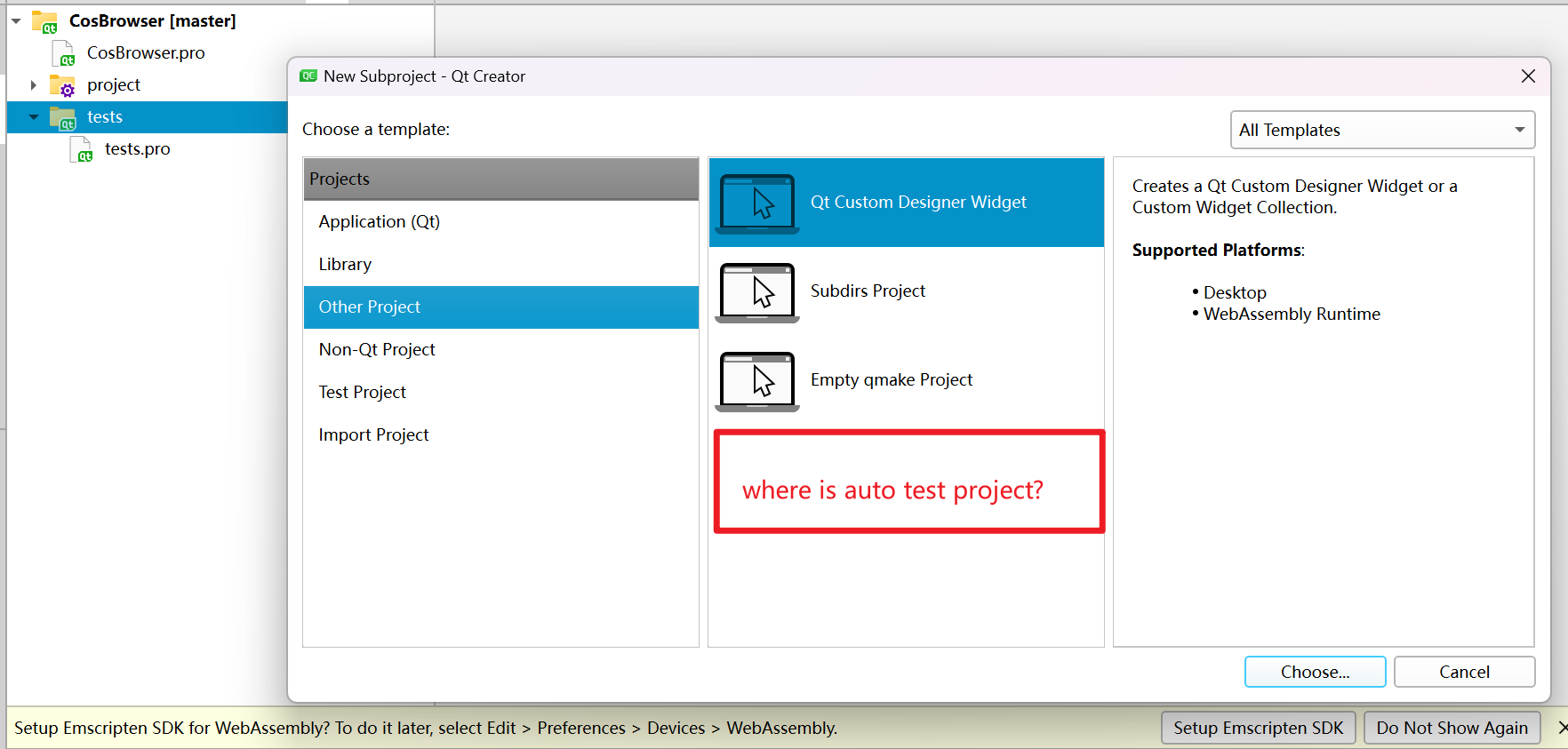The width and height of the screenshot is (1568, 749).
Task: Select the Non-Qt Project category
Action: 501,350
